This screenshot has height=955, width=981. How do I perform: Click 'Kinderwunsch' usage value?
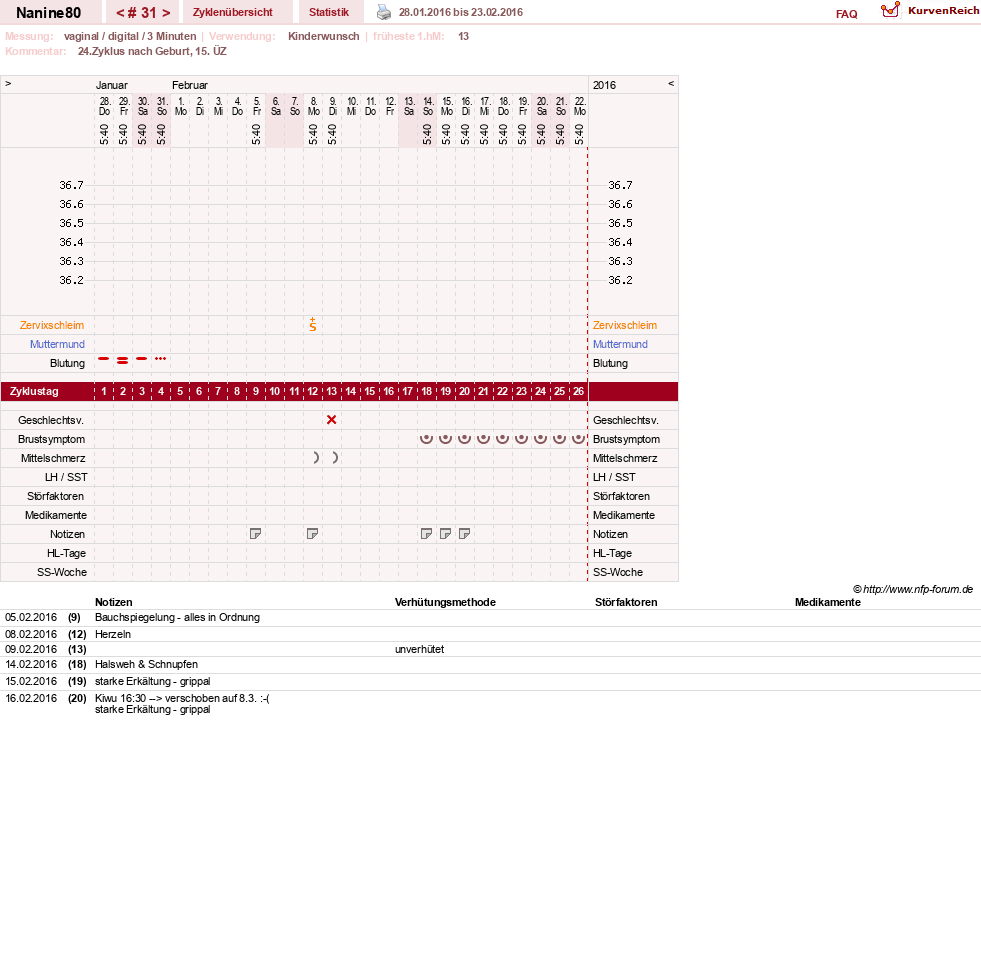(x=323, y=36)
